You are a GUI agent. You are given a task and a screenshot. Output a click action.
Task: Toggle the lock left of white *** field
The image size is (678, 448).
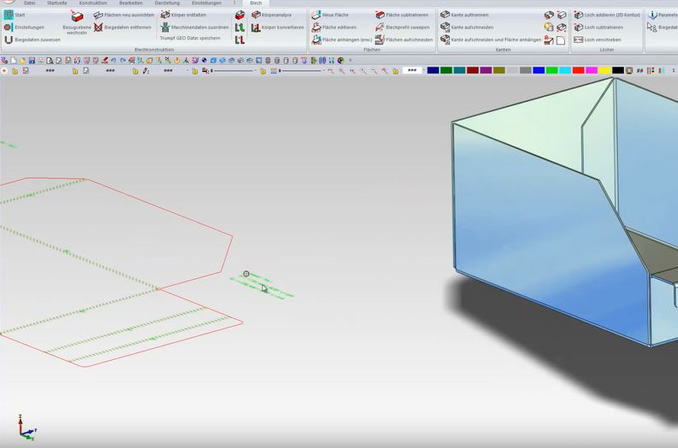point(396,71)
